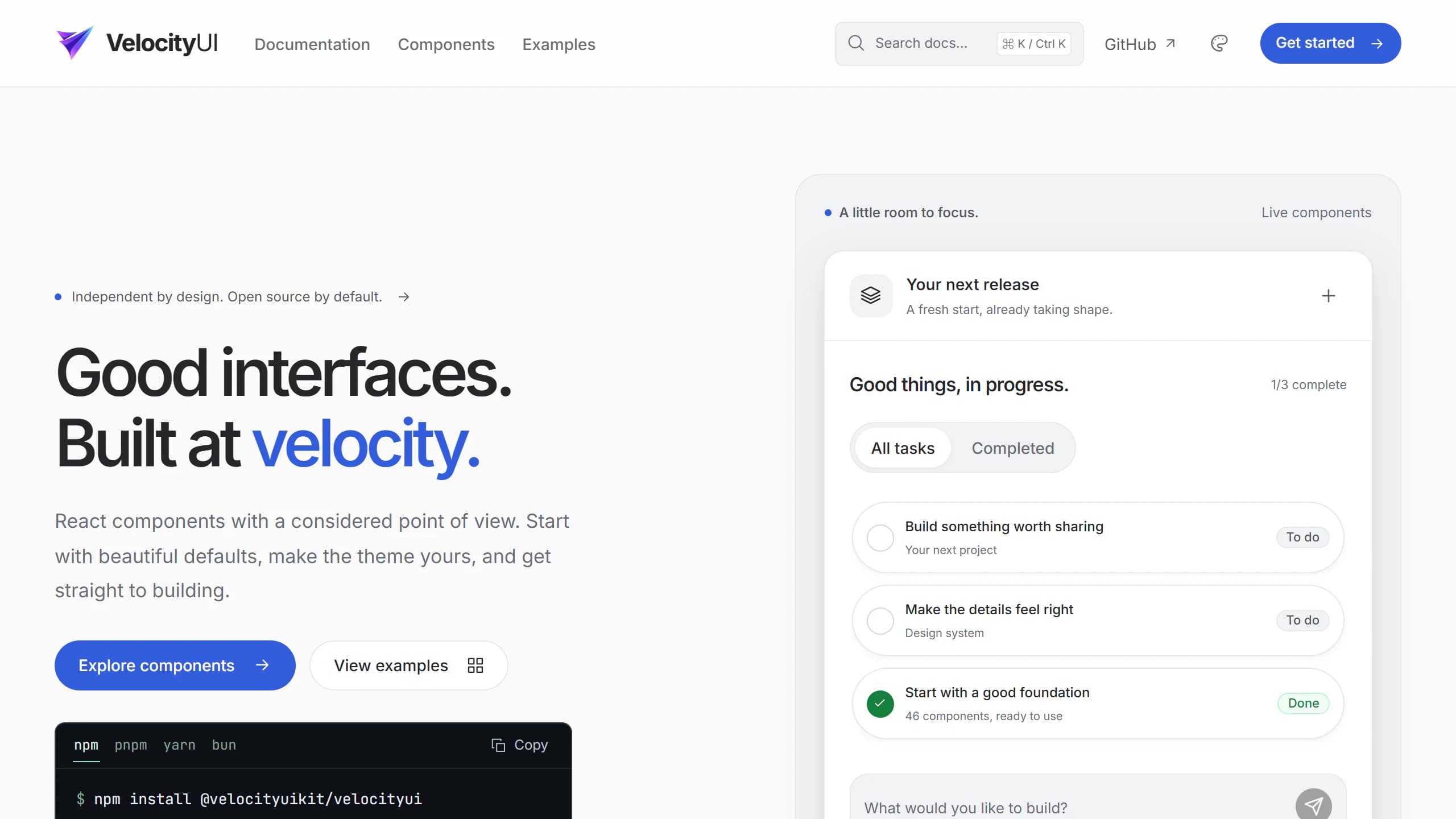The height and width of the screenshot is (819, 1456).
Task: Click the Live components label
Action: coord(1316,213)
